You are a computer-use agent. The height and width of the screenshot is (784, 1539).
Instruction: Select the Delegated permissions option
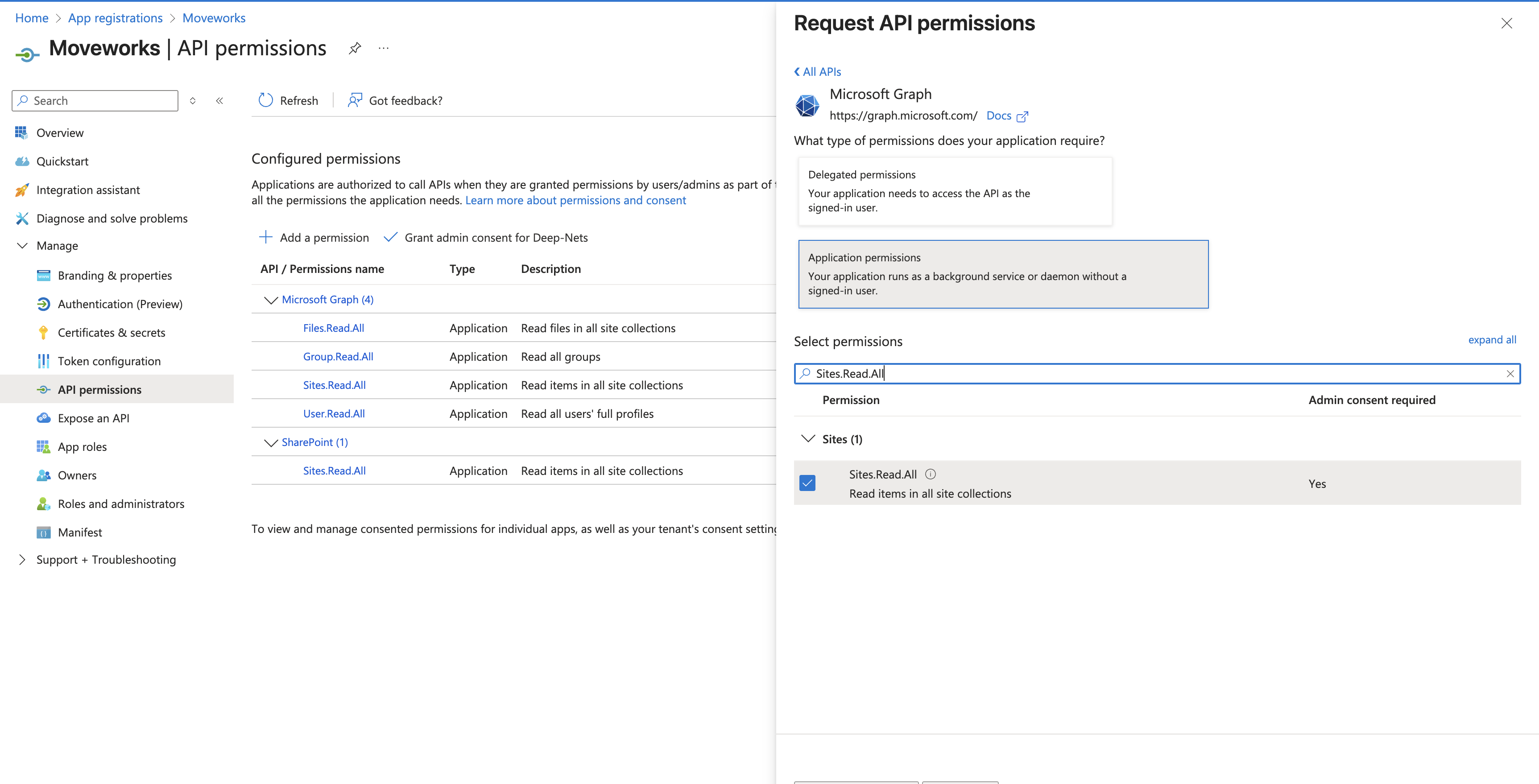click(x=955, y=191)
